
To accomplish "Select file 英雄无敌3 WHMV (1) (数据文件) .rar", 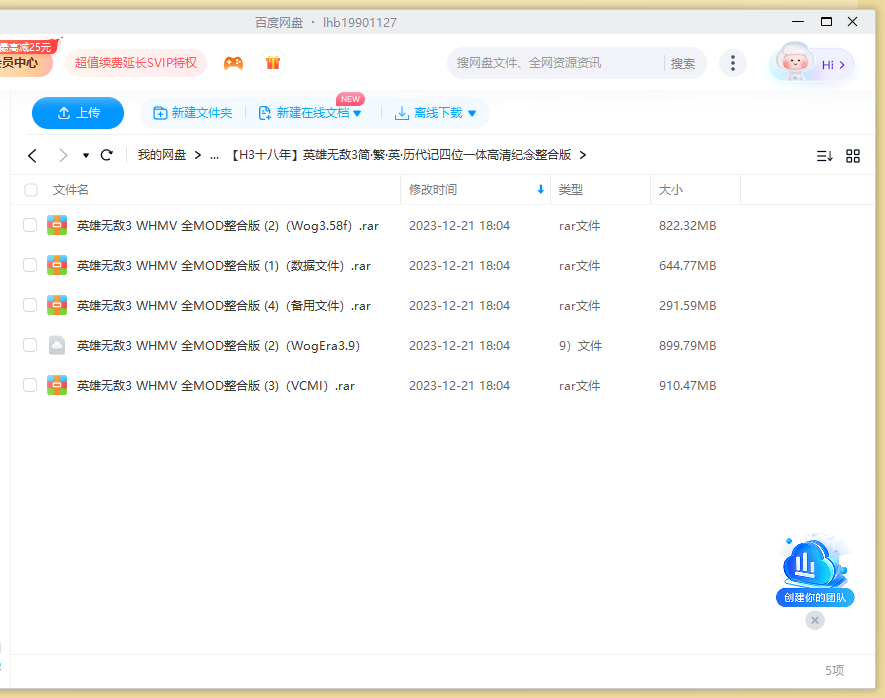I will coord(224,266).
